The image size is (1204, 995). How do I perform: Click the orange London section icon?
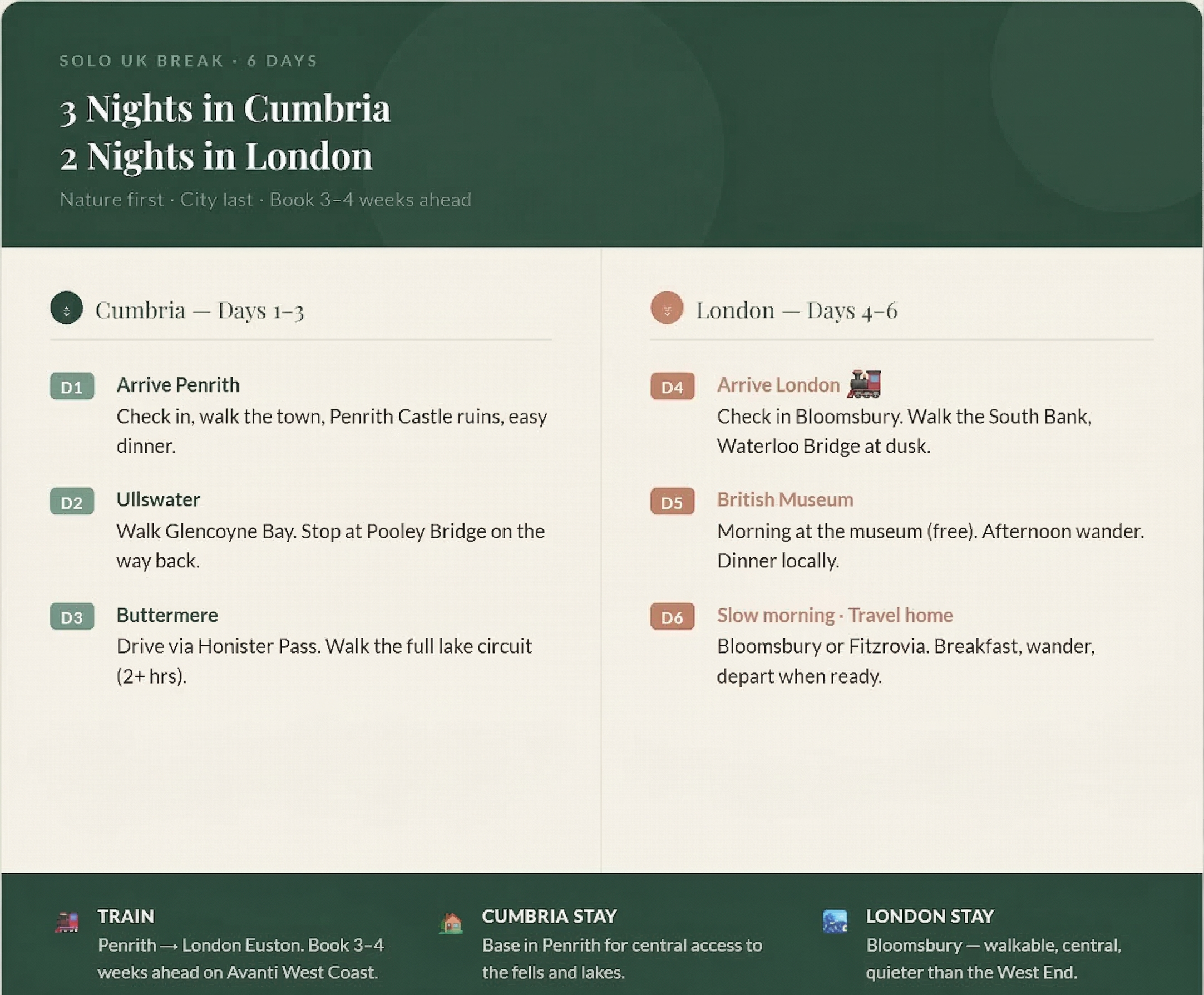tap(667, 308)
